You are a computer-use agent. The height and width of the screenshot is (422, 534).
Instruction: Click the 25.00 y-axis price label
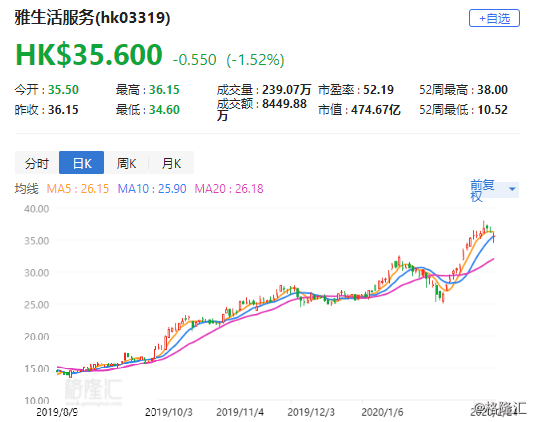click(36, 304)
